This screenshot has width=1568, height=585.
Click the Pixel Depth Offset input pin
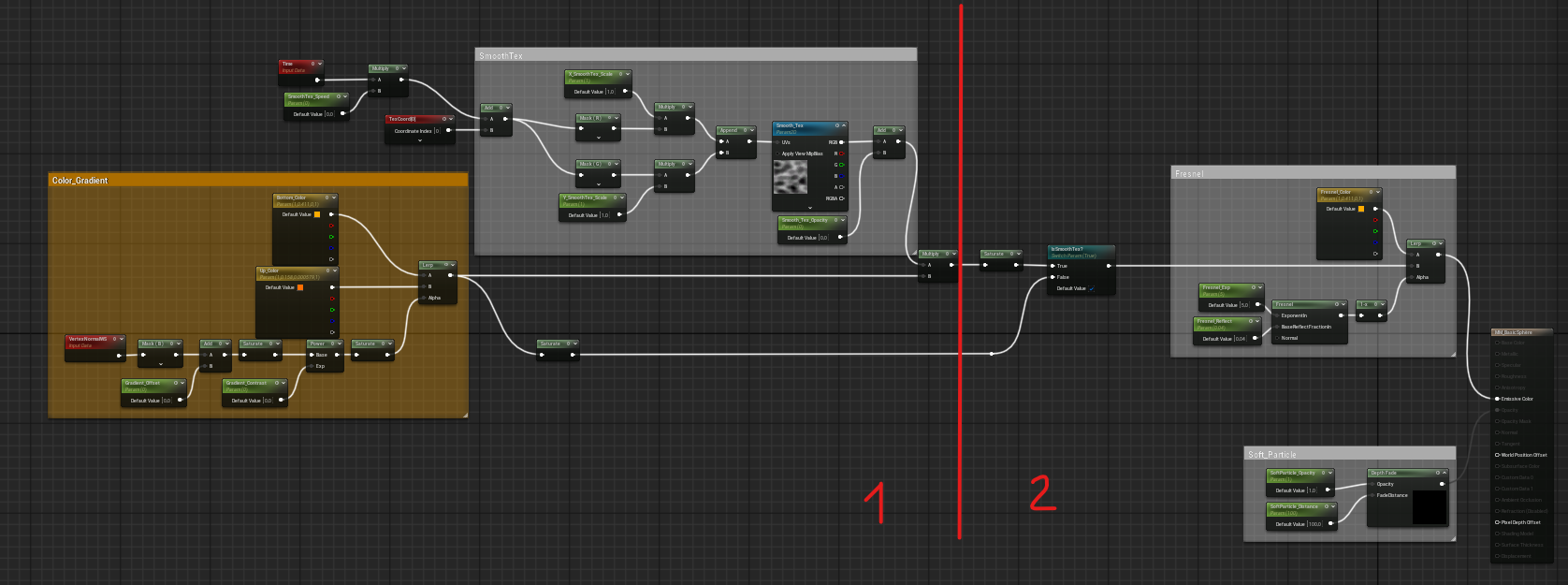point(1497,522)
